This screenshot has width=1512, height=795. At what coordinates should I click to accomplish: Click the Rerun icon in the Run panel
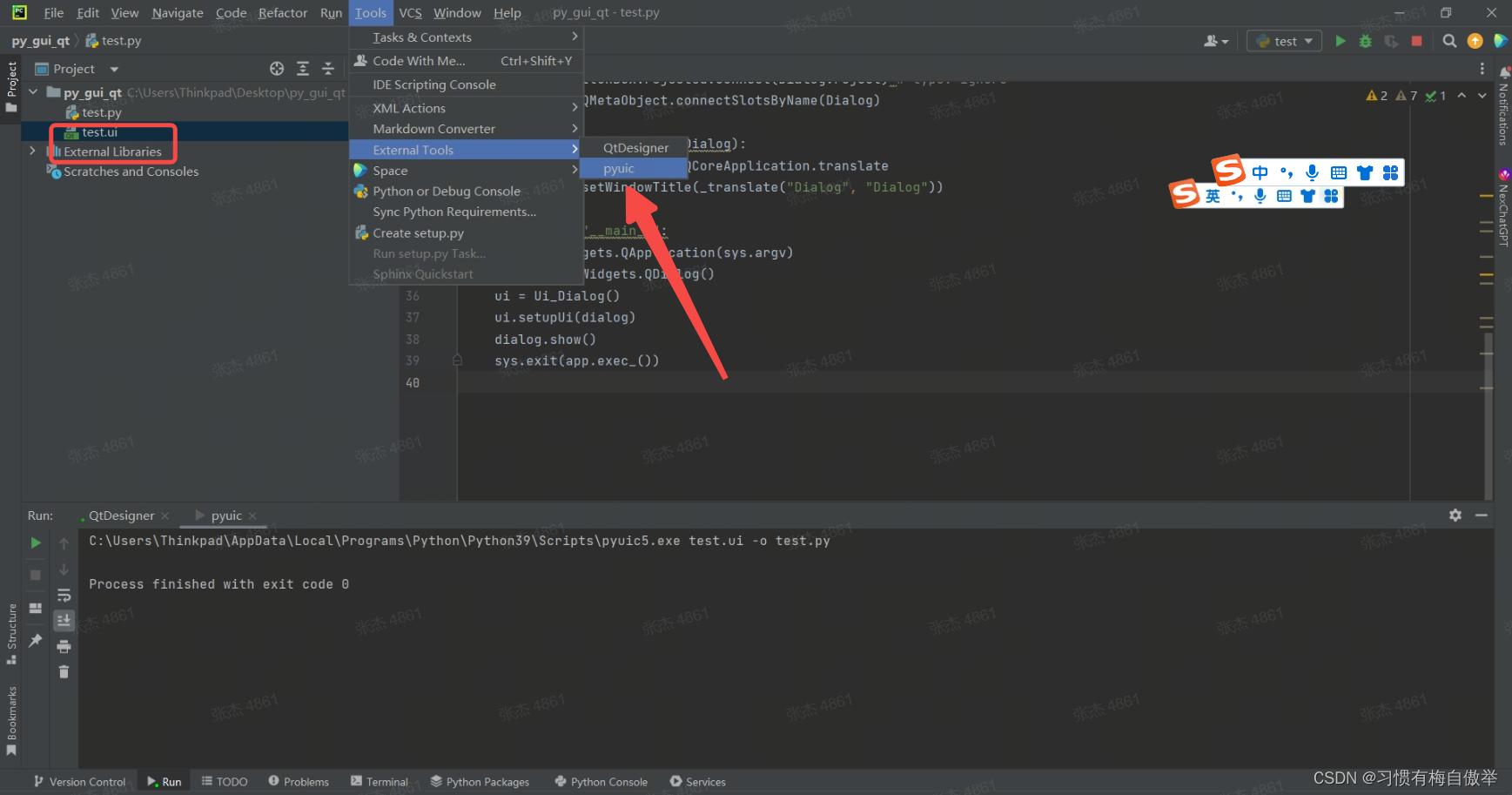click(35, 542)
